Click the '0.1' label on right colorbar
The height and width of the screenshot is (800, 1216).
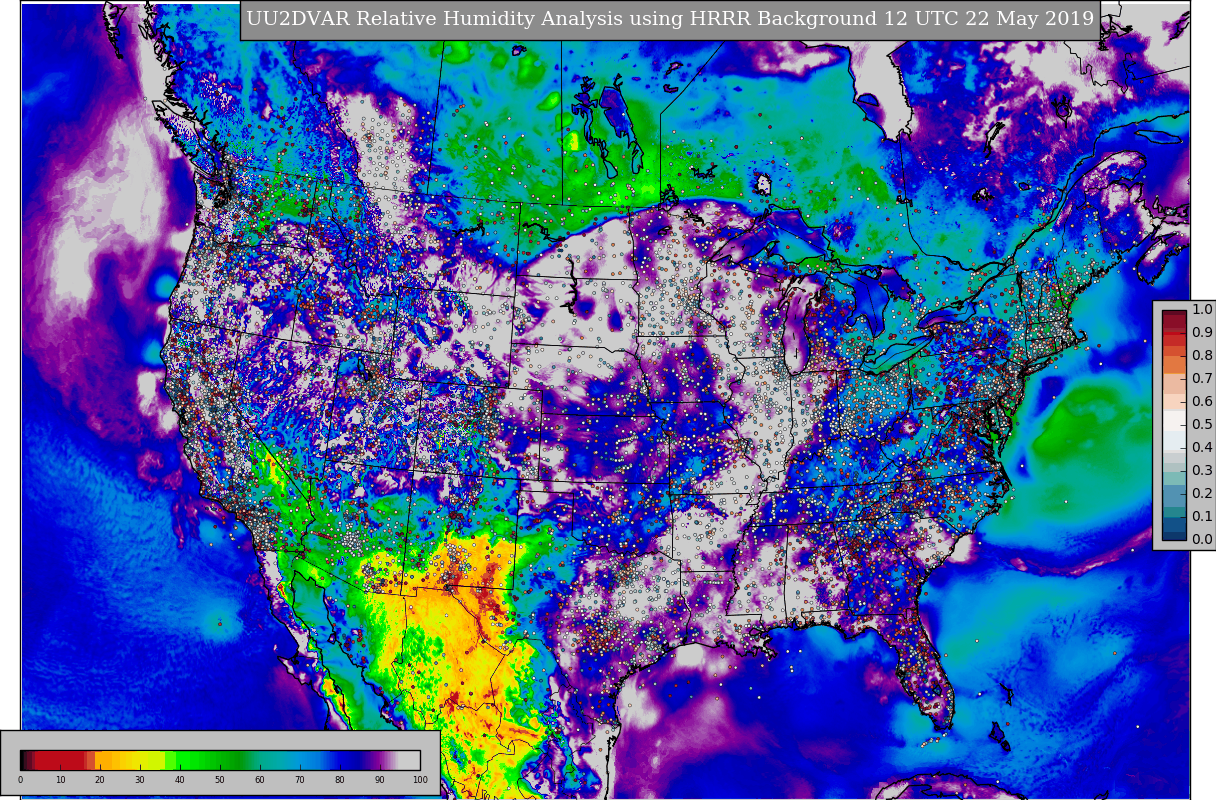pos(1202,517)
